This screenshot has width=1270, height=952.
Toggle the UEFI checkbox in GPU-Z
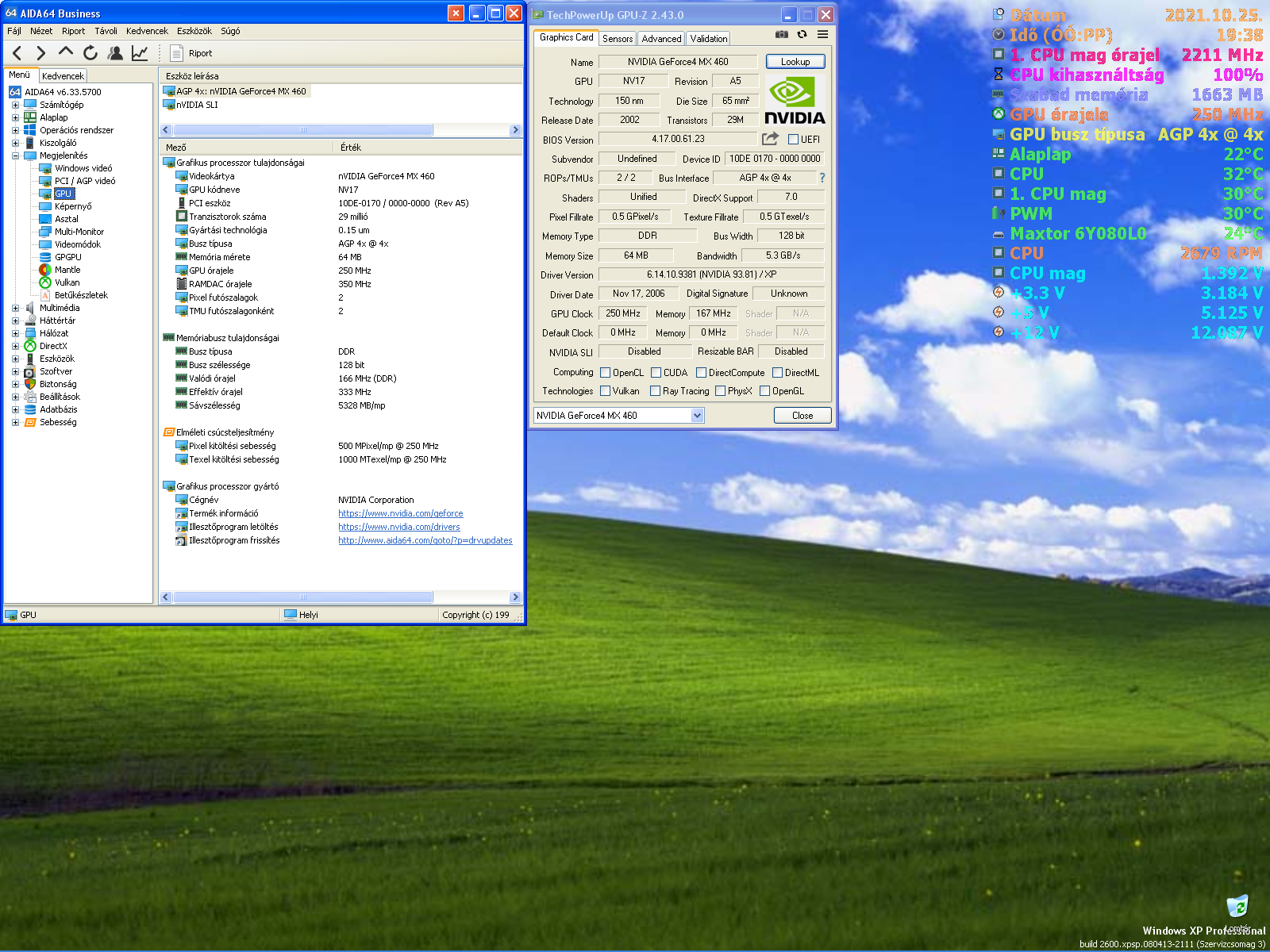point(793,139)
